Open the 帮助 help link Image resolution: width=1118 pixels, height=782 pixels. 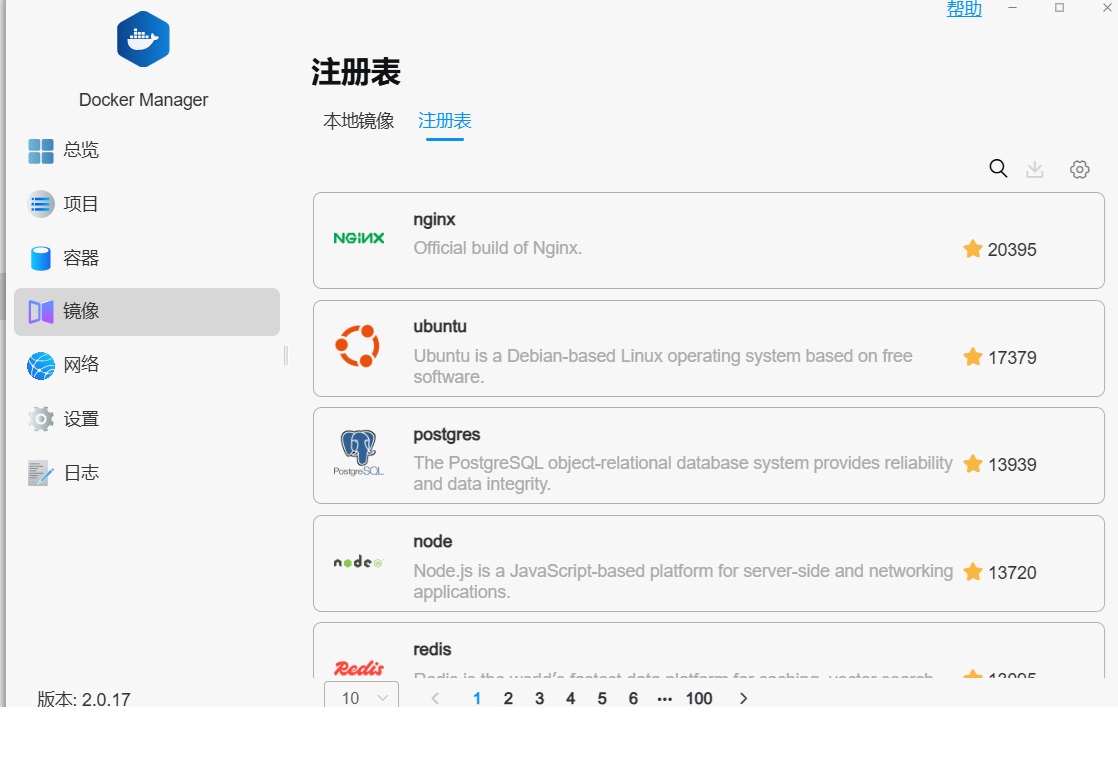(964, 9)
